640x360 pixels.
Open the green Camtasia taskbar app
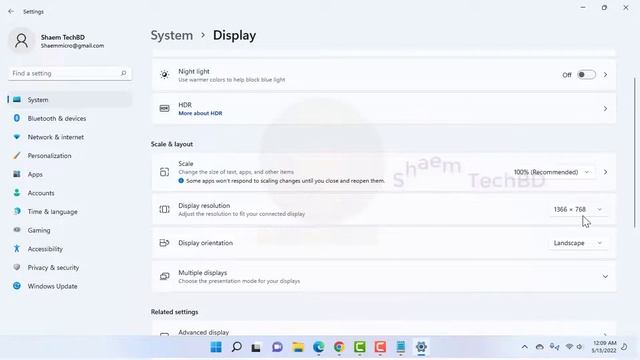(x=360, y=347)
